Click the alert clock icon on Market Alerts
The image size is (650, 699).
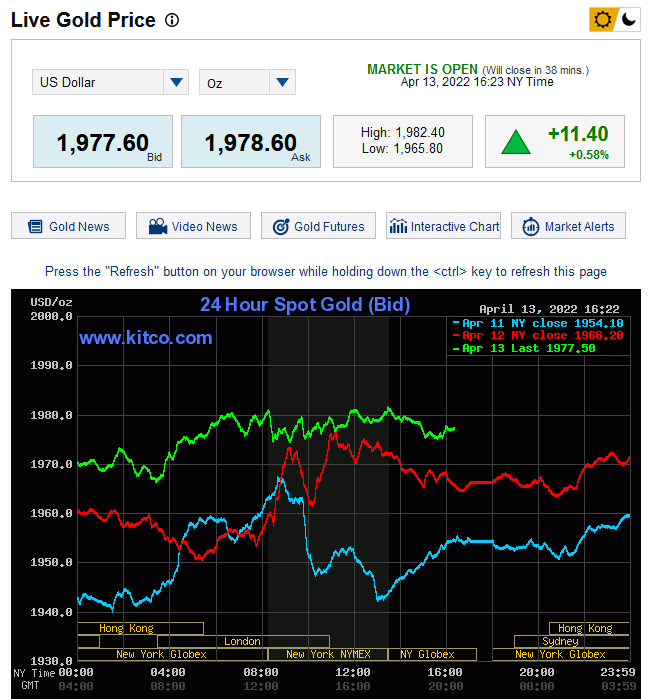click(531, 226)
